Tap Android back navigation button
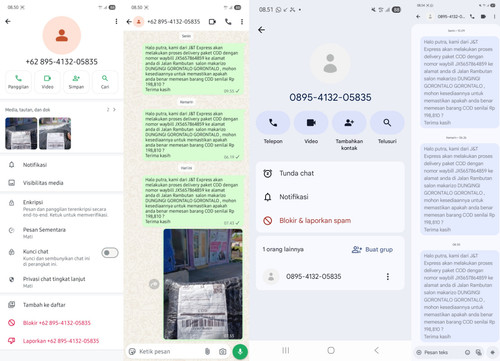The width and height of the screenshot is (500, 361). [376, 350]
